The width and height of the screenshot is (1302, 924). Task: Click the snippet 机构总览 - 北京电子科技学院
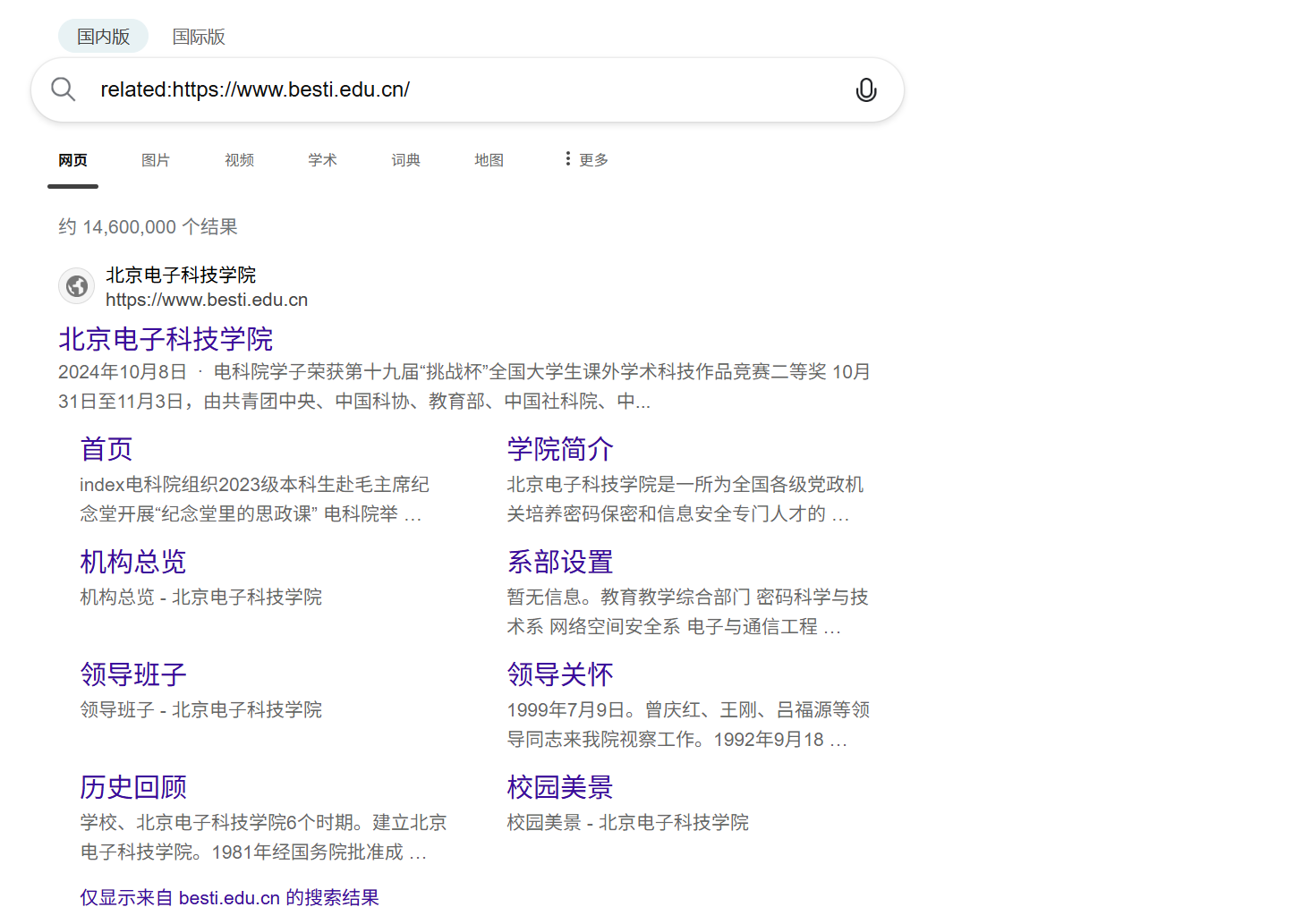[200, 597]
